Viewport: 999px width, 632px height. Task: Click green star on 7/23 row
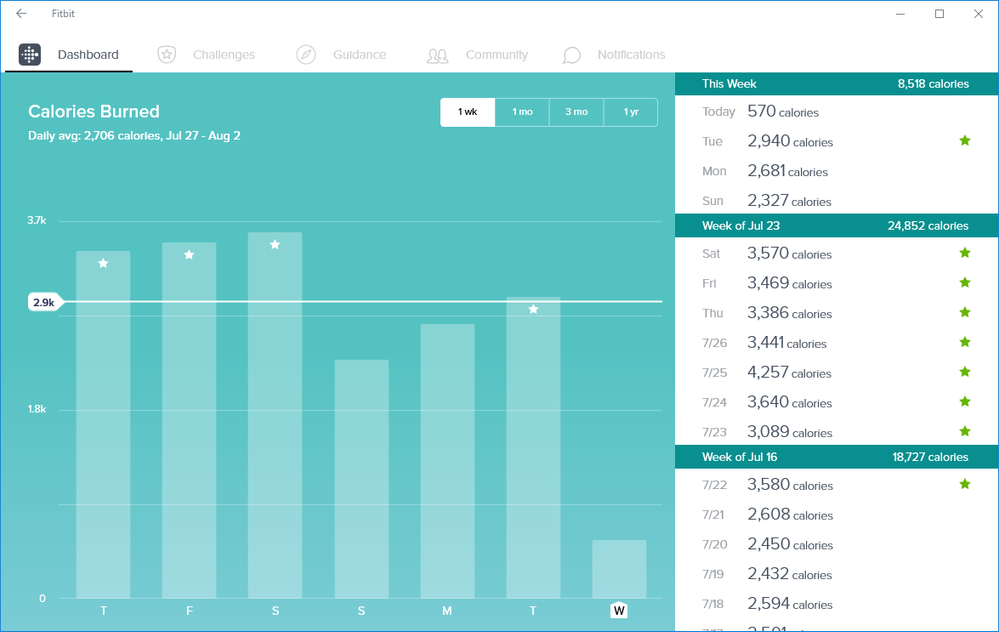coord(965,431)
